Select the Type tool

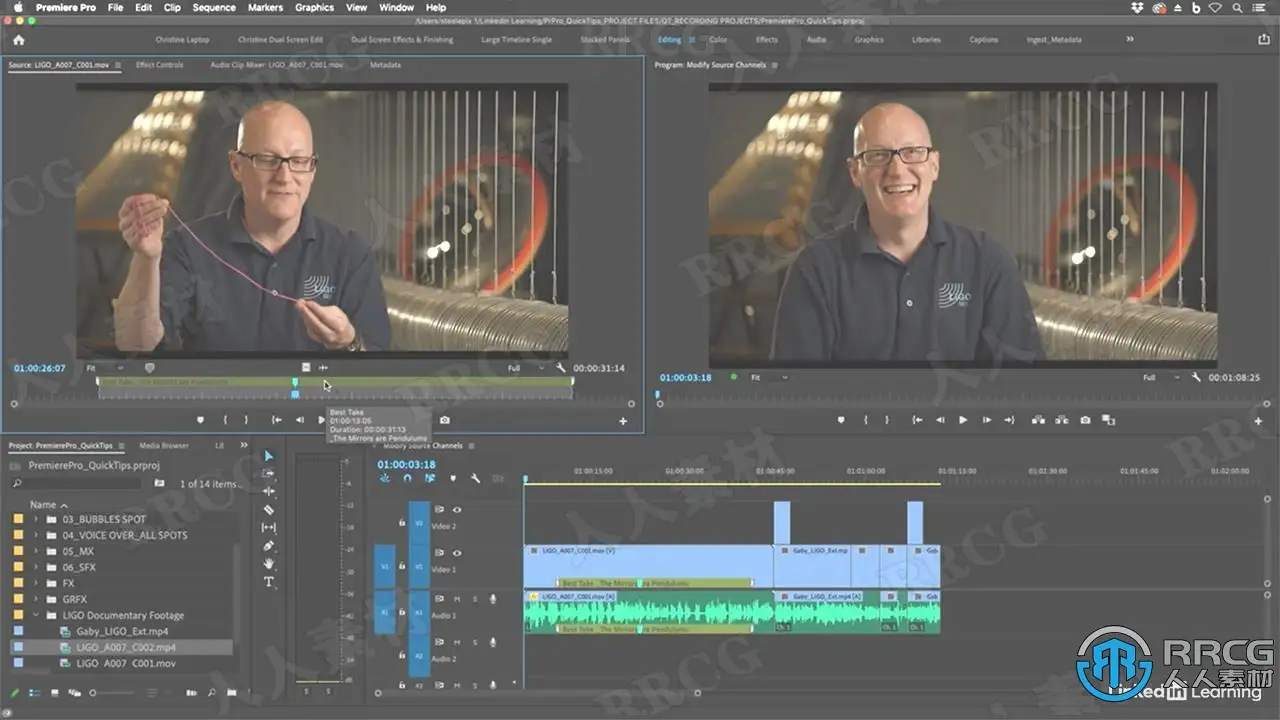[x=268, y=582]
